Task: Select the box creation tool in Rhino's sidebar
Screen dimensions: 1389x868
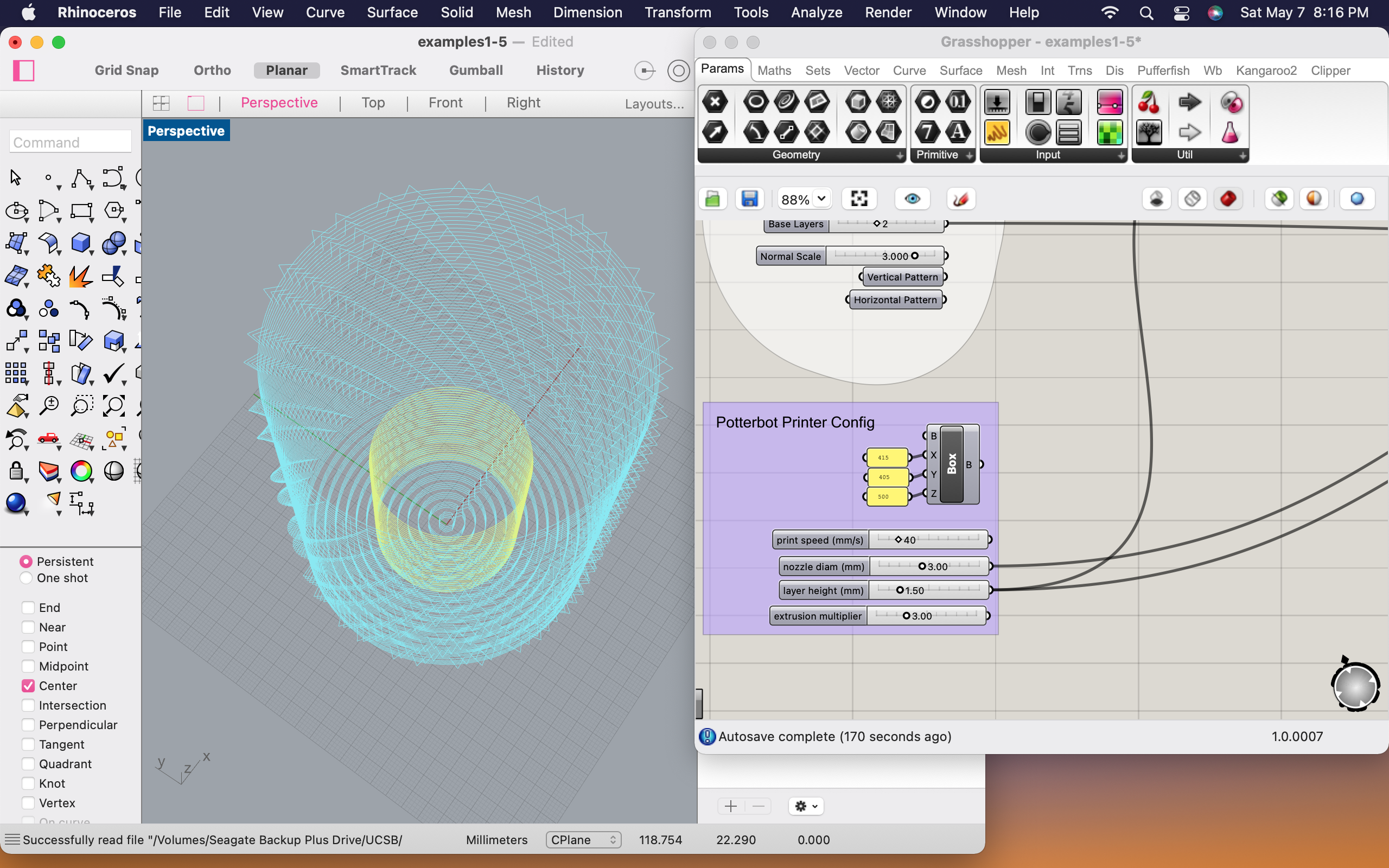Action: point(81,244)
